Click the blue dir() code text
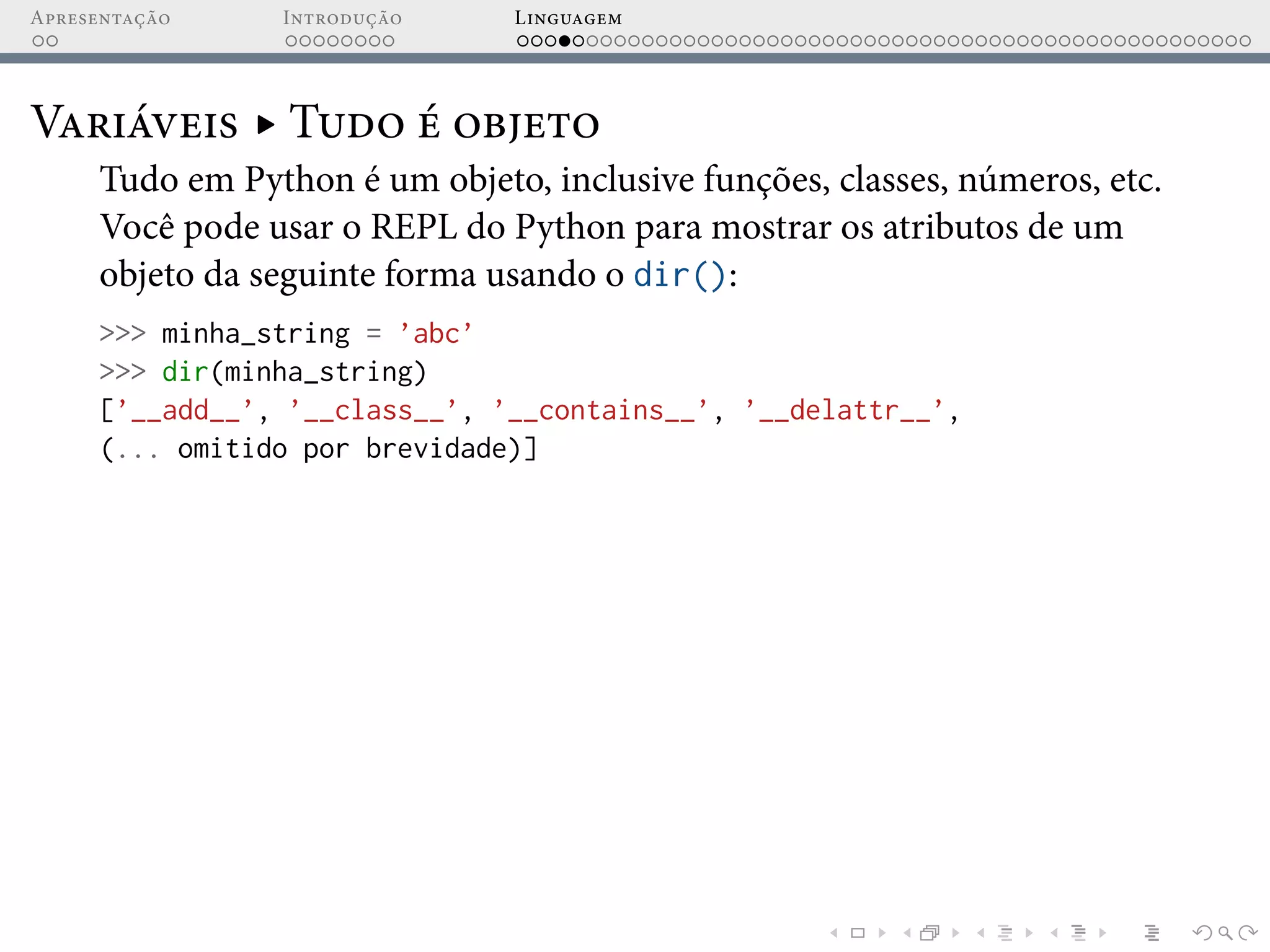The width and height of the screenshot is (1270, 952). tap(679, 275)
